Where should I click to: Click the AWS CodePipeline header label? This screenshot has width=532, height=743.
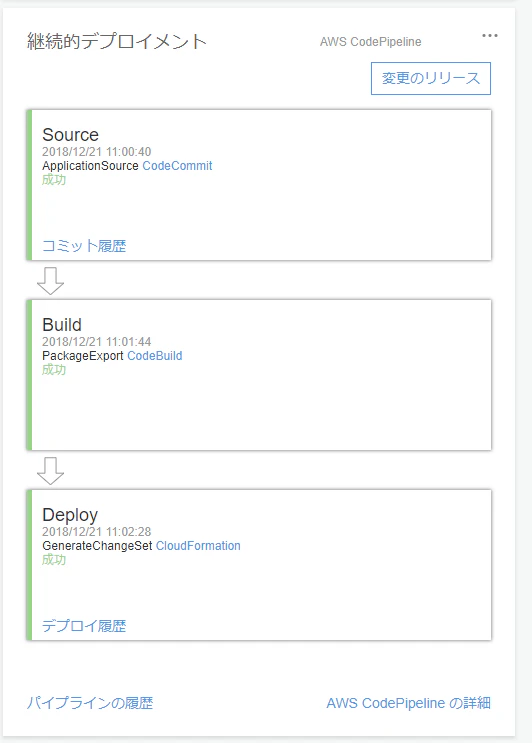(x=370, y=42)
